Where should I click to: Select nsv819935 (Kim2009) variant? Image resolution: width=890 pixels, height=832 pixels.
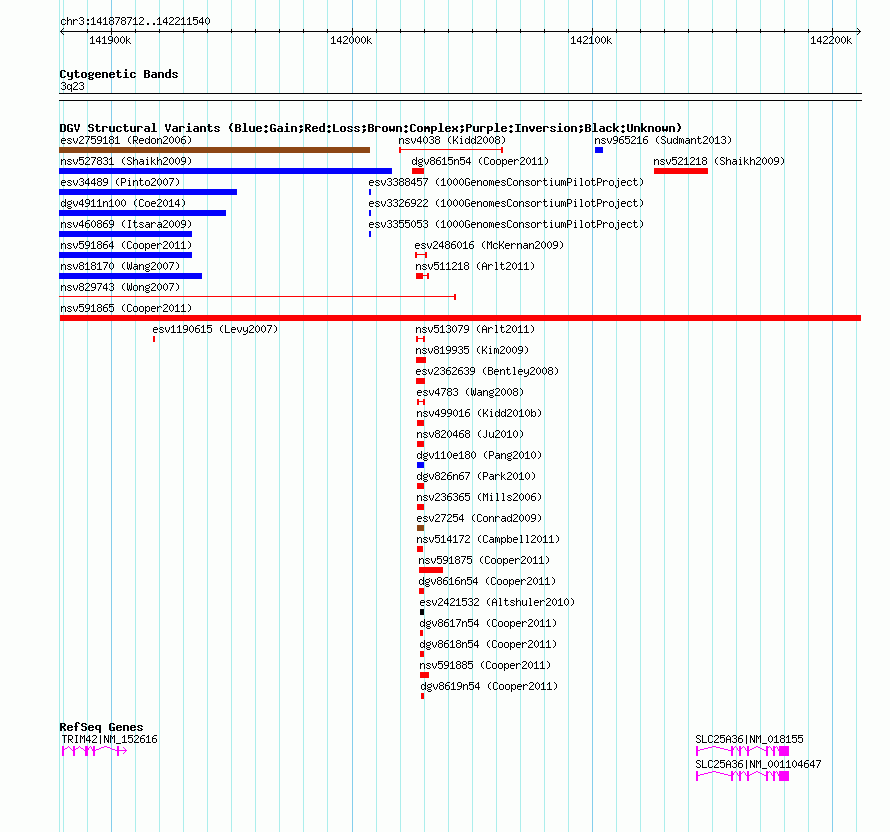(472, 350)
